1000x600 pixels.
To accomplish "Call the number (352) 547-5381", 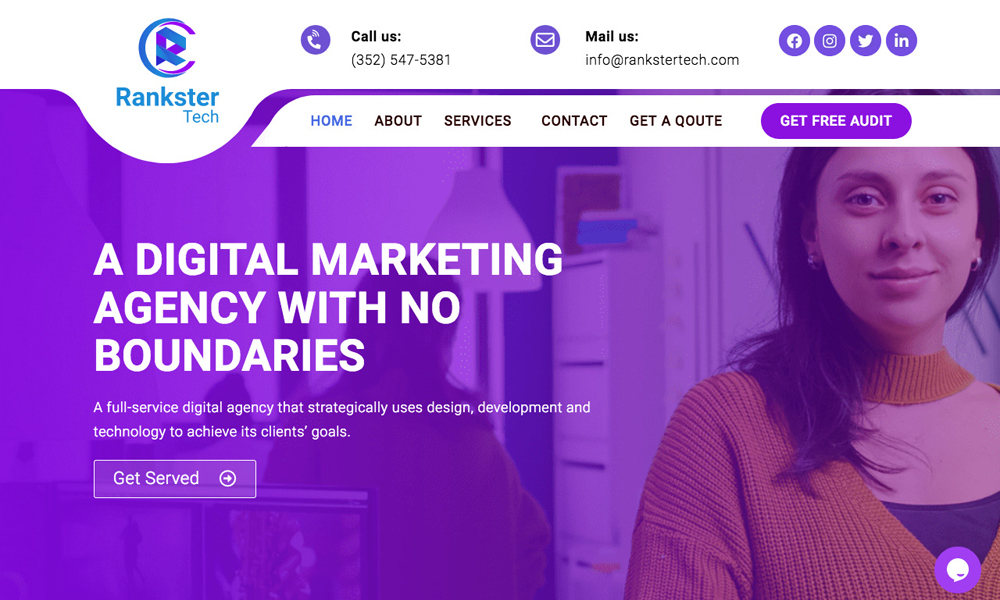I will point(401,60).
